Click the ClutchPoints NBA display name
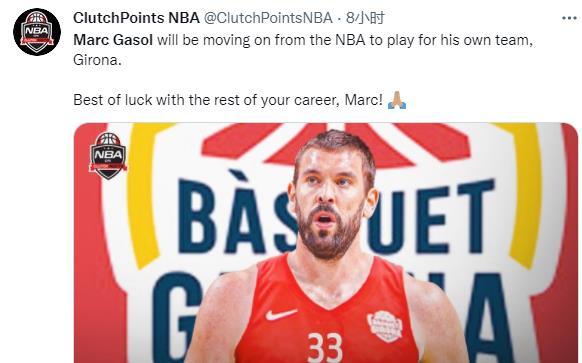Screen dimensions: 582x363 pos(136,18)
